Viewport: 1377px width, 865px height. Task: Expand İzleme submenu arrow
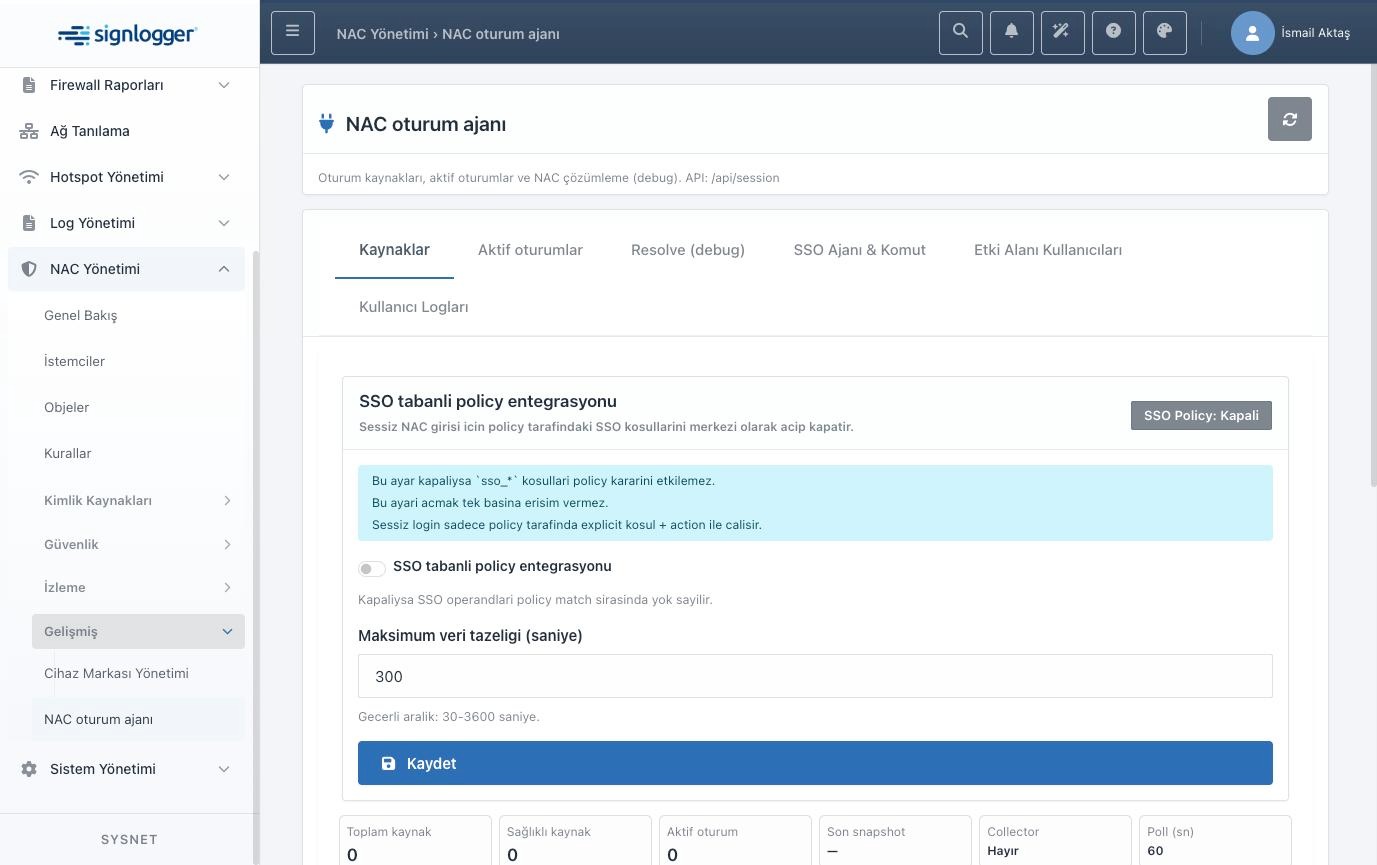point(227,587)
